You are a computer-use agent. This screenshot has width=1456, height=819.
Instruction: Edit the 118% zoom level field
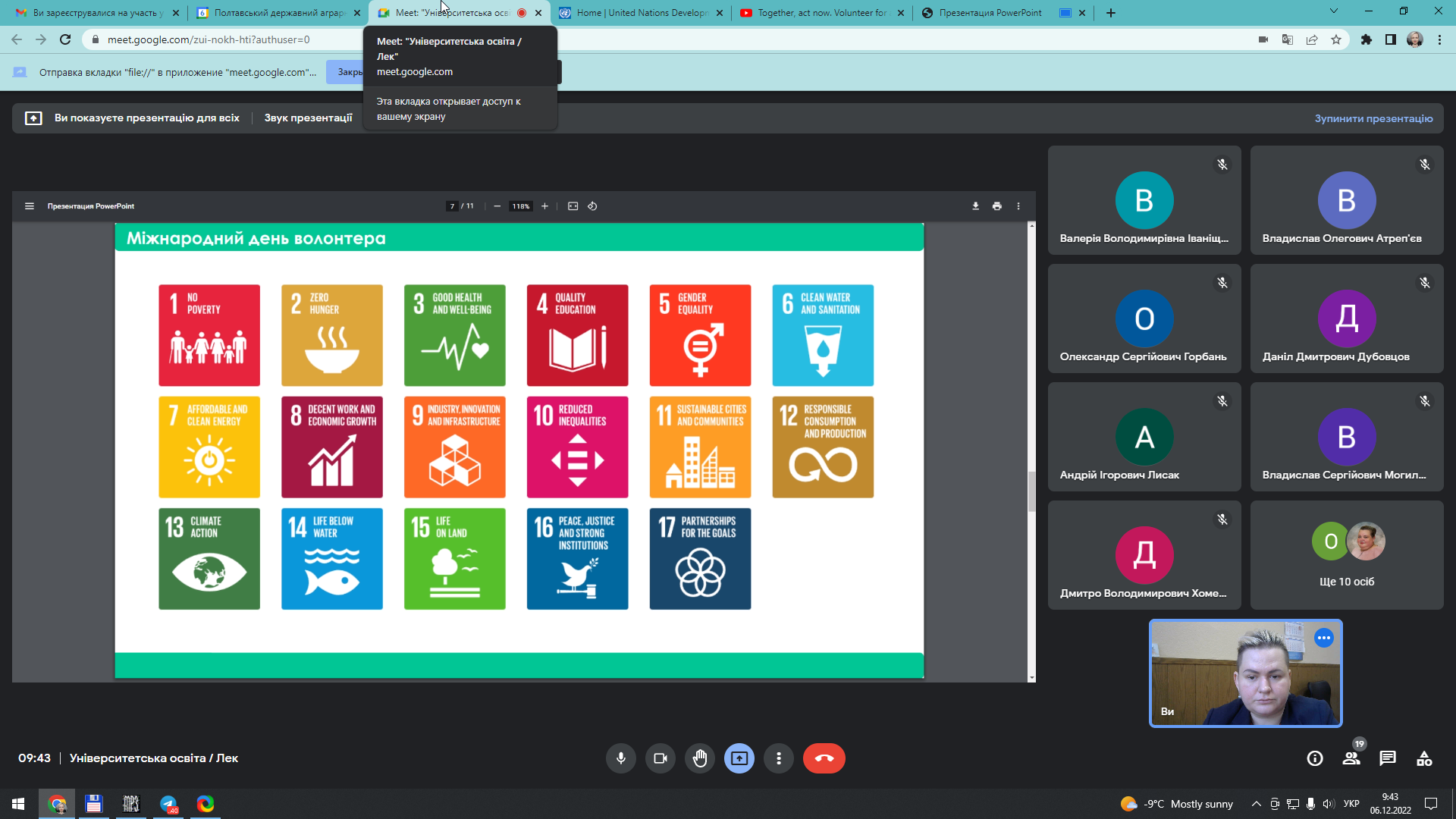pyautogui.click(x=521, y=206)
